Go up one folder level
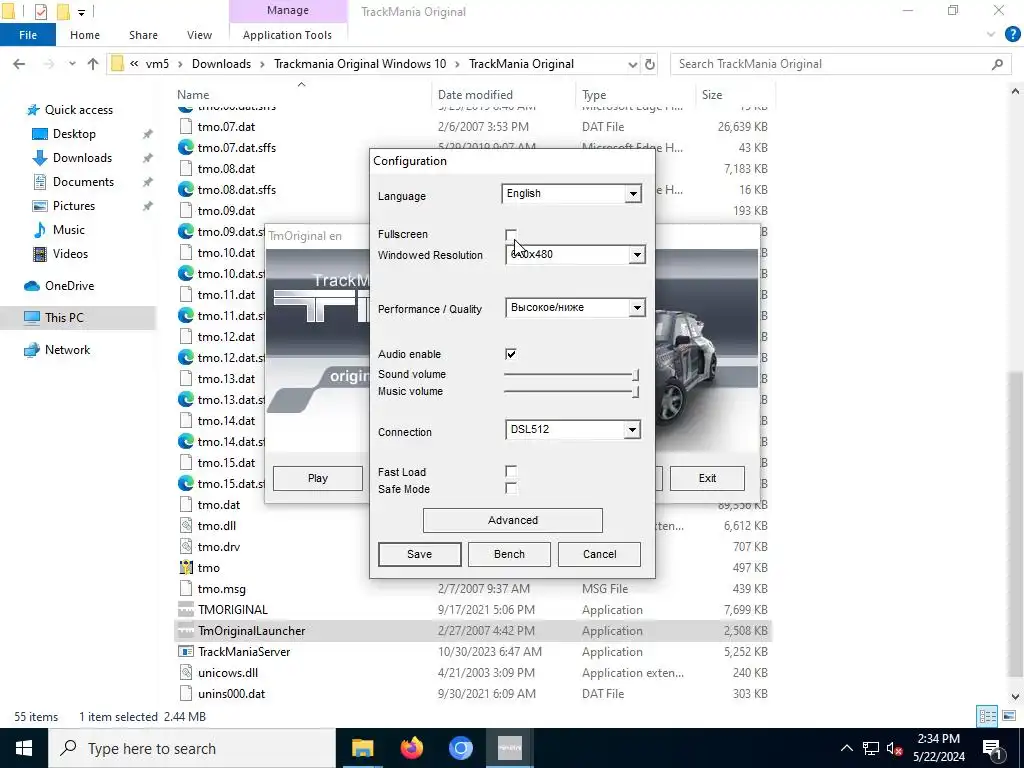The image size is (1024, 768). click(x=93, y=64)
